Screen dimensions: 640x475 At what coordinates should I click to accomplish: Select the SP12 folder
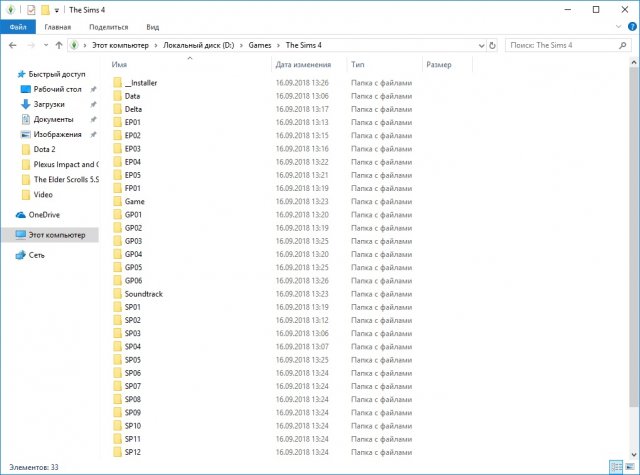click(133, 452)
